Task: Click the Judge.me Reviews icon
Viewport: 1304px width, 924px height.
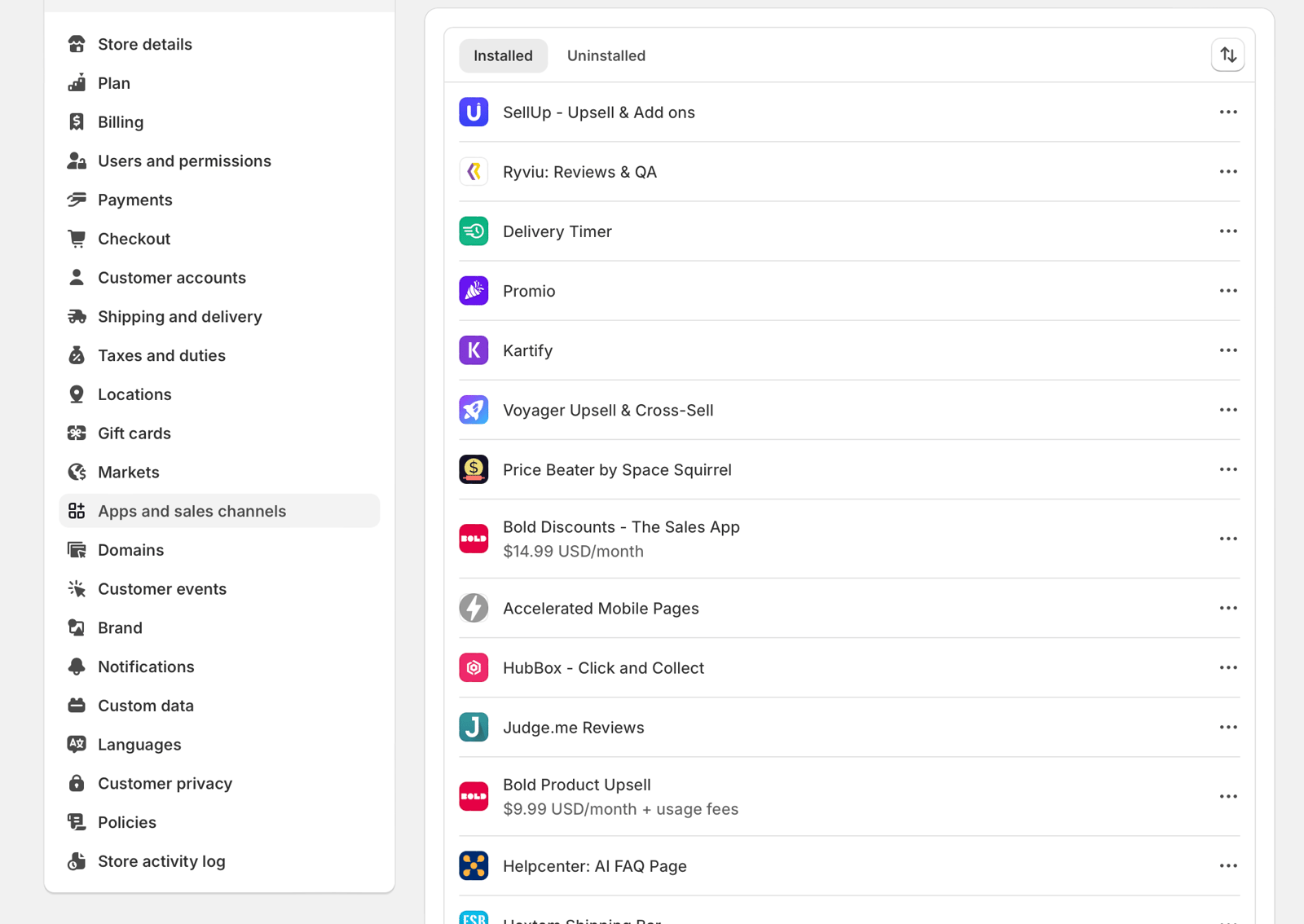Action: (474, 727)
